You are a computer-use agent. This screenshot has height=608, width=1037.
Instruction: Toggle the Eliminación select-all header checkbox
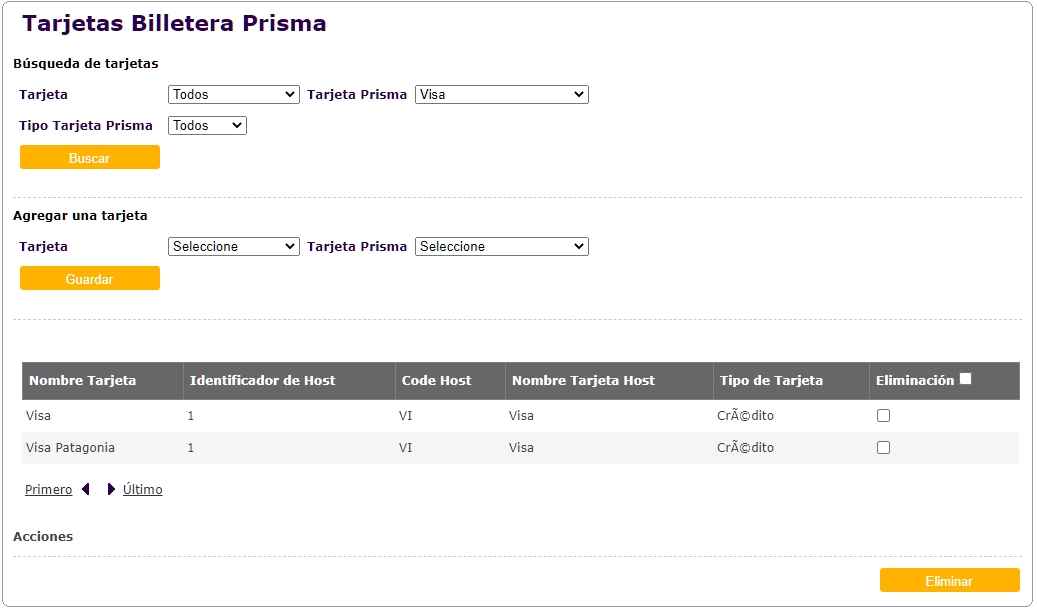coord(965,379)
